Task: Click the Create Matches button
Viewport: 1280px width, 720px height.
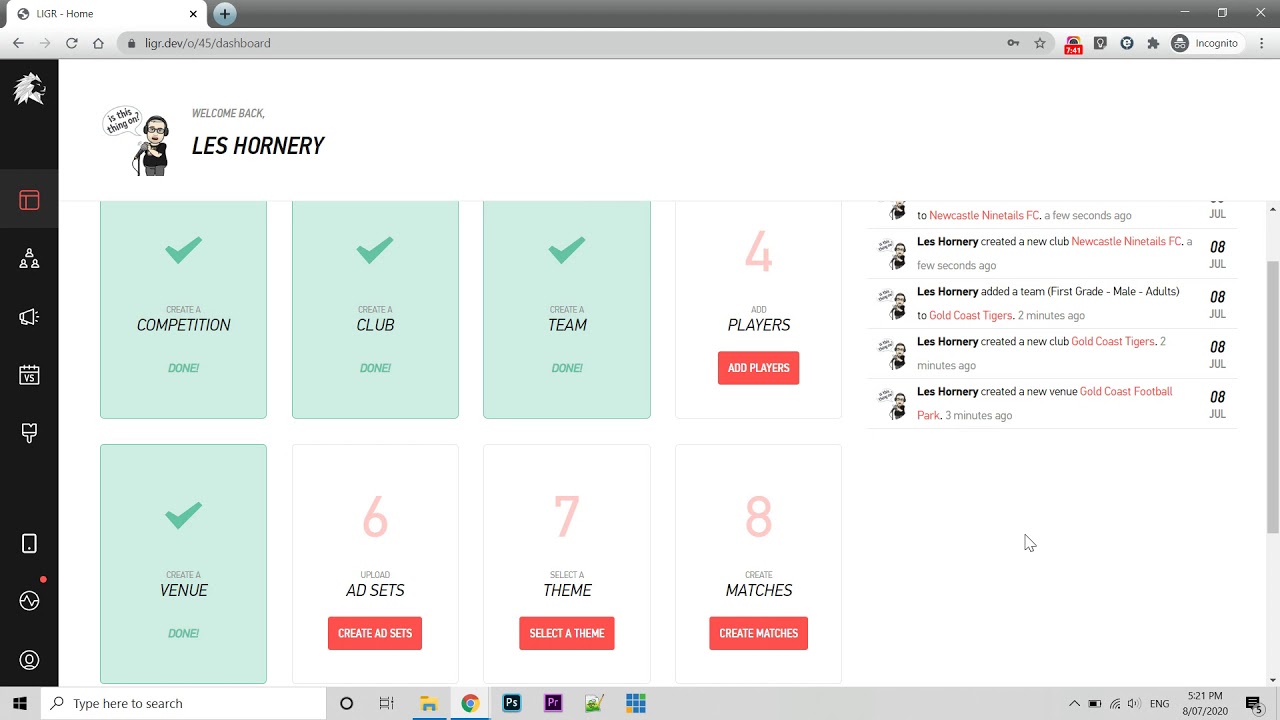Action: pyautogui.click(x=759, y=633)
